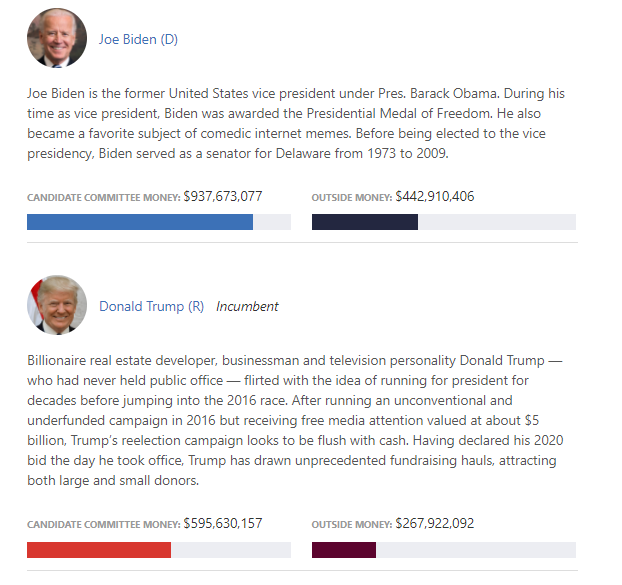Select Trump's $595,630,157 committee money amount

click(x=223, y=524)
